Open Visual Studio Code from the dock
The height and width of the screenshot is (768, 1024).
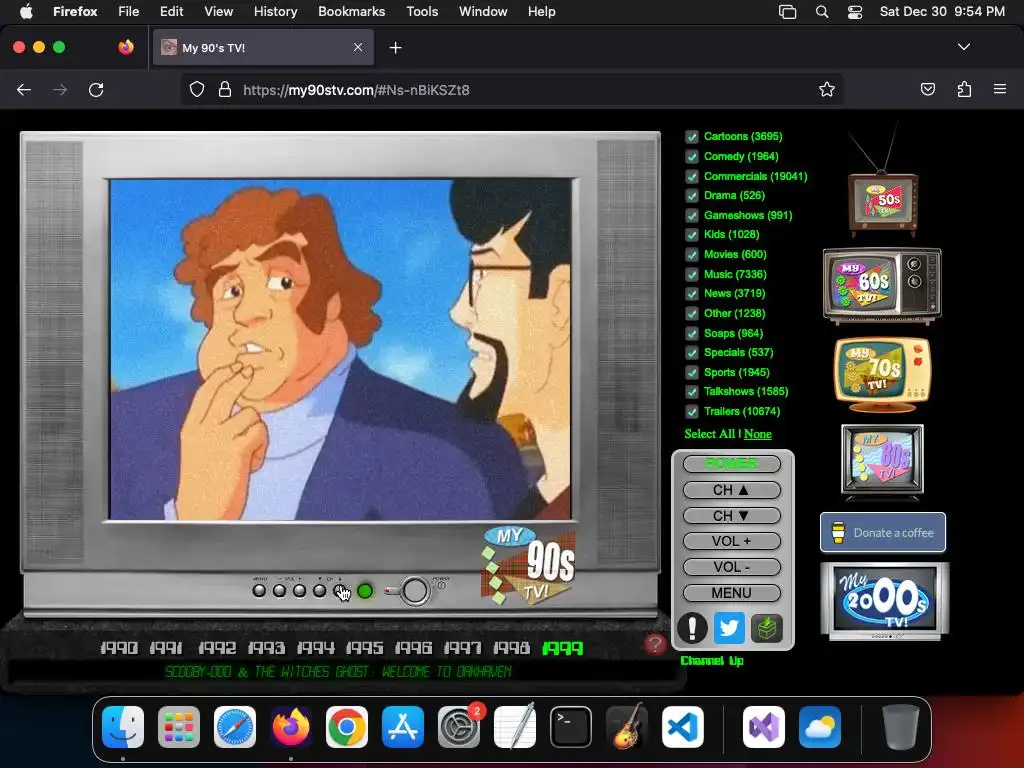coord(682,727)
